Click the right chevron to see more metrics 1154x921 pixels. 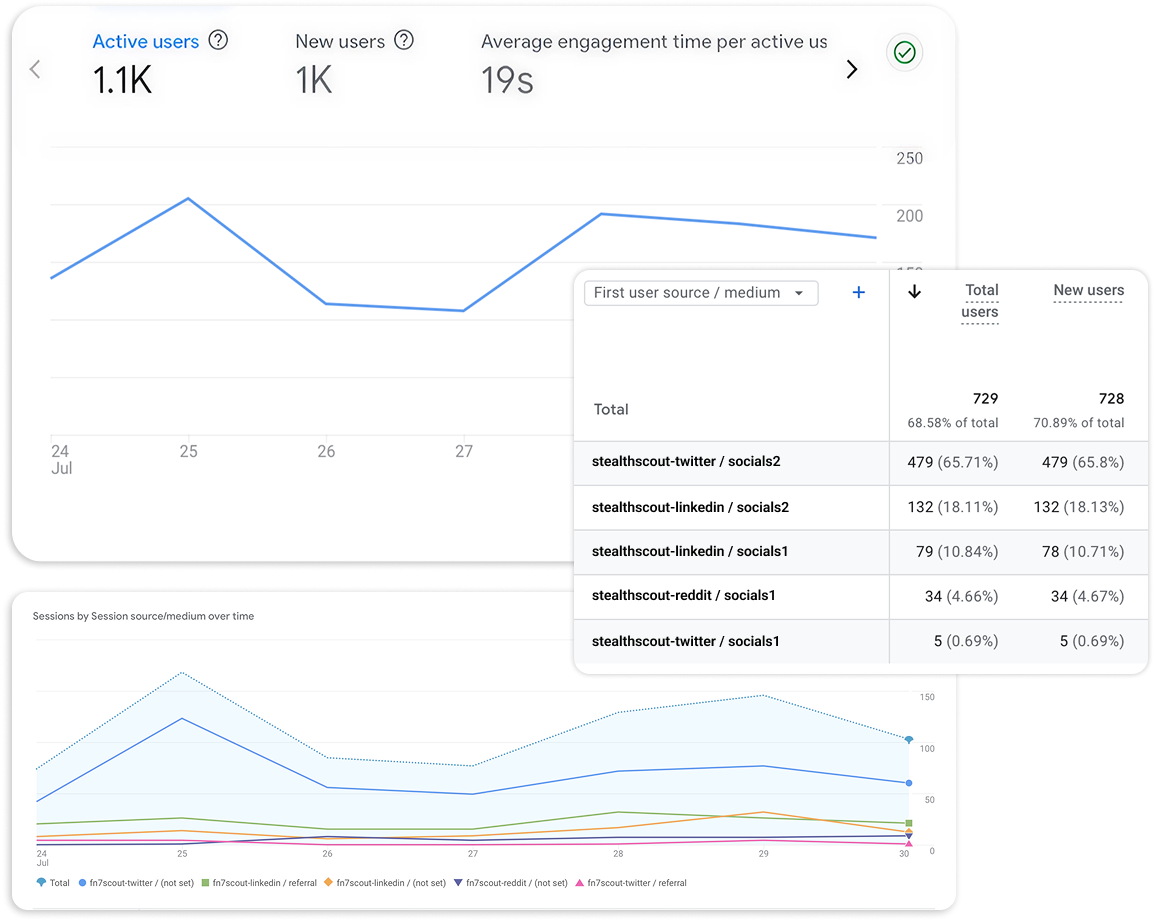coord(851,70)
